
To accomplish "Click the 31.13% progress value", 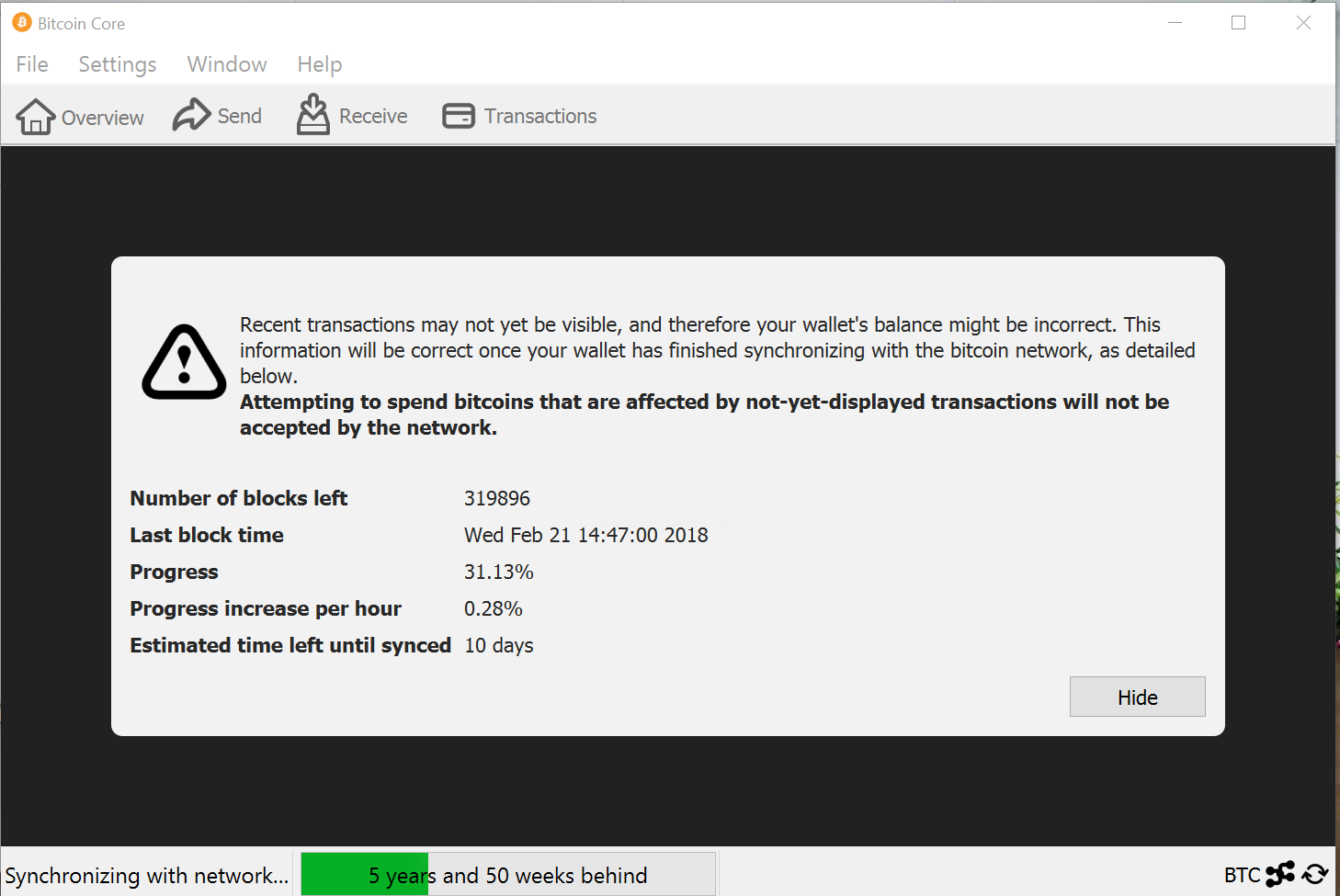I will click(499, 572).
